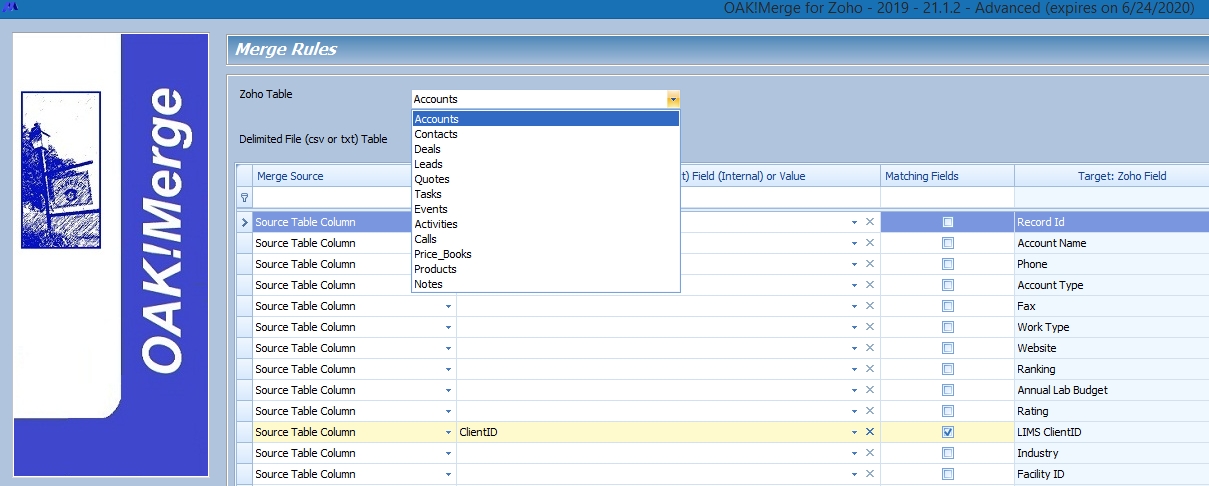The image size is (1209, 486).
Task: Sort by the Merge Source column header
Action: point(332,176)
